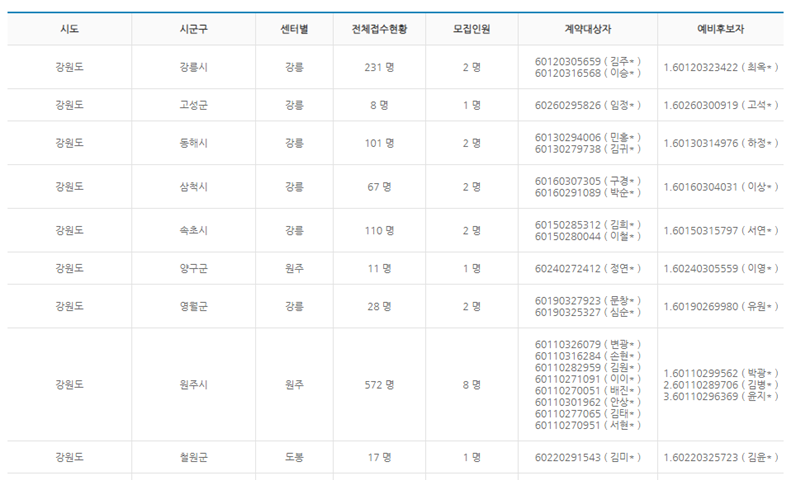Screen dimensions: 800x480
Task: Click the 231 명 applicant count
Action: (379, 67)
